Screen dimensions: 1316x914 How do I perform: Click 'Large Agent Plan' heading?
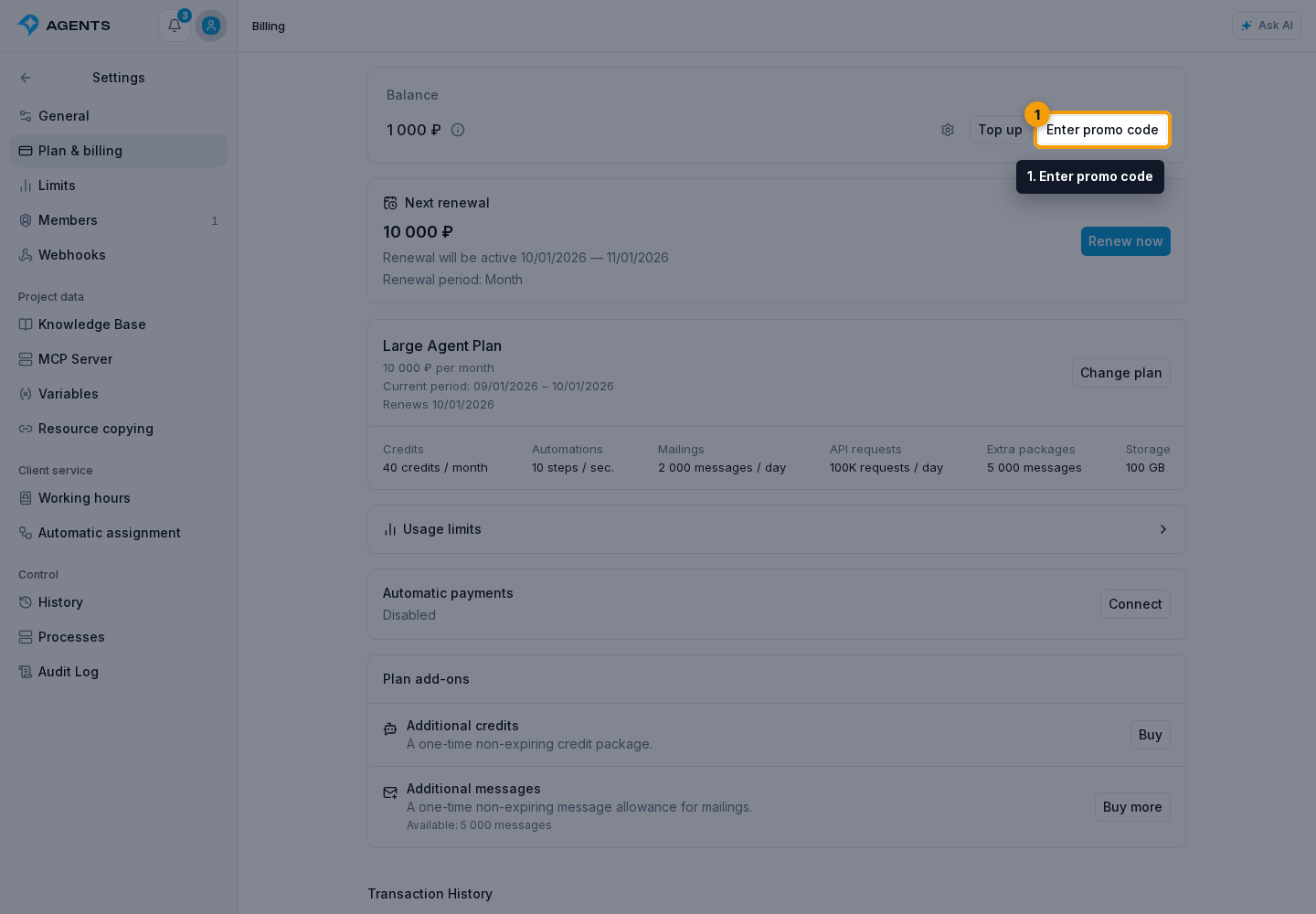click(442, 346)
